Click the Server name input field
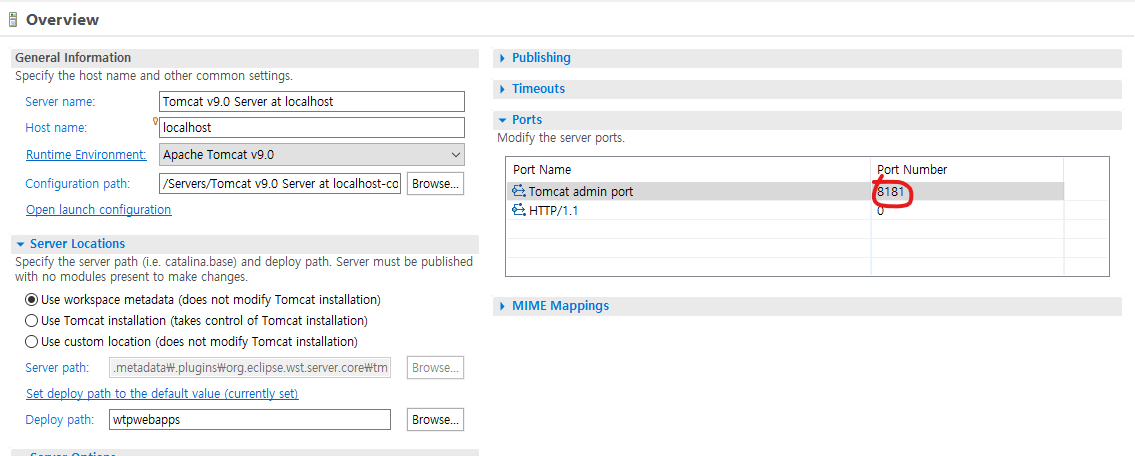Viewport: 1135px width, 456px height. click(x=311, y=101)
